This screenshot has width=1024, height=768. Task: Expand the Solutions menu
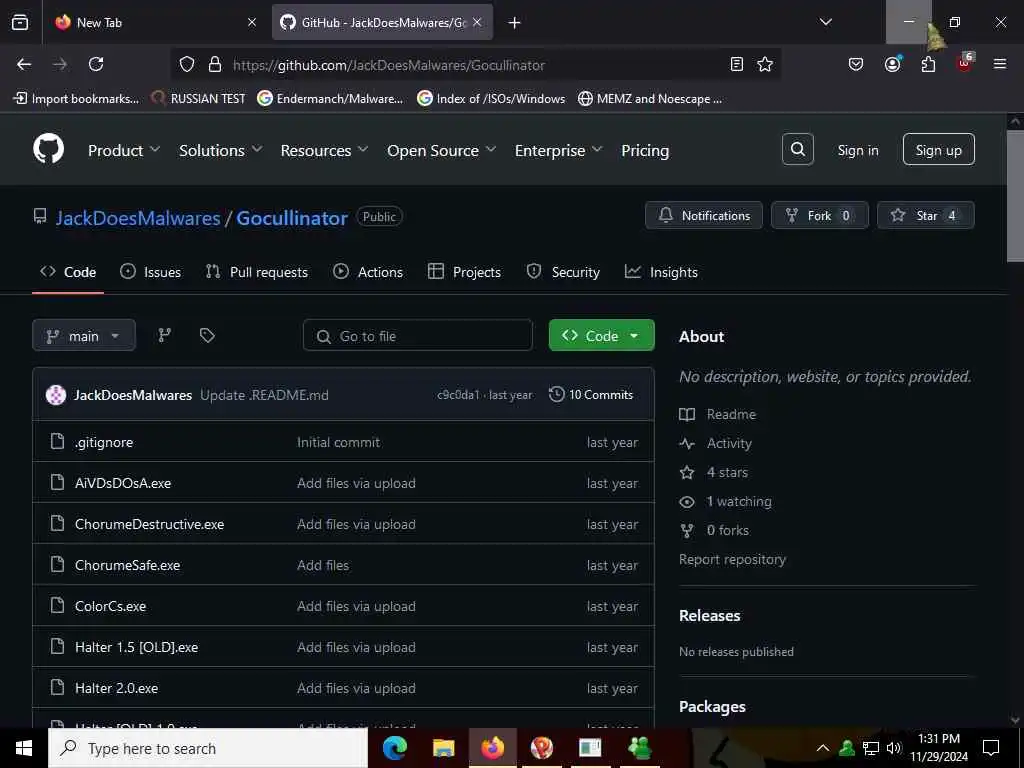click(221, 150)
